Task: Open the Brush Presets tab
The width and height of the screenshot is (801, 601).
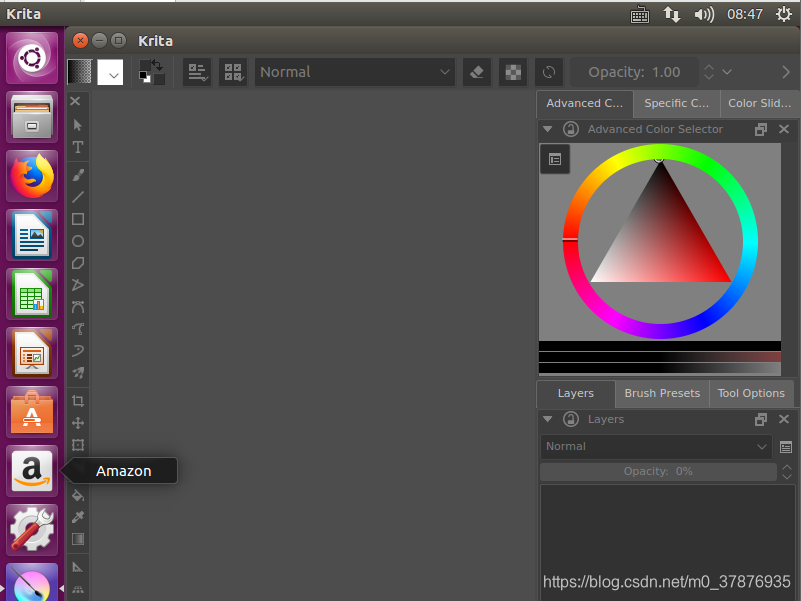Action: 662,394
